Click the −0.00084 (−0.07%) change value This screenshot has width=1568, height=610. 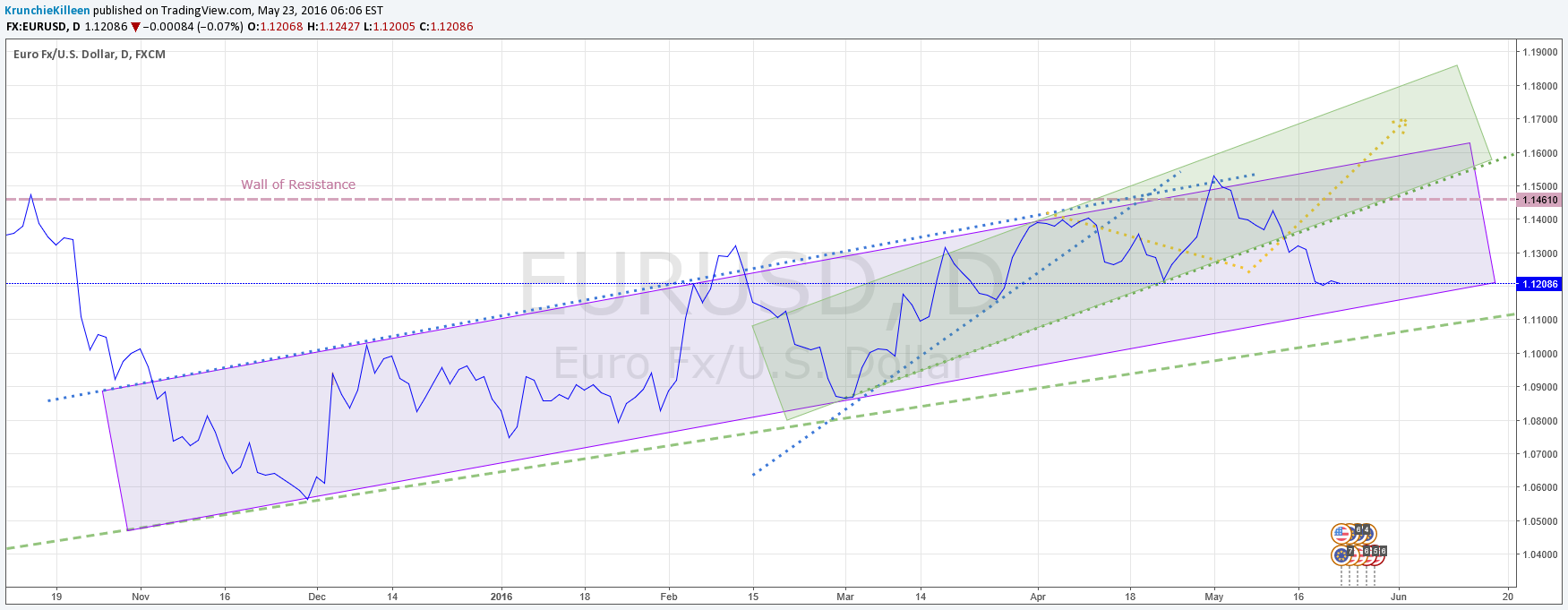pyautogui.click(x=193, y=27)
